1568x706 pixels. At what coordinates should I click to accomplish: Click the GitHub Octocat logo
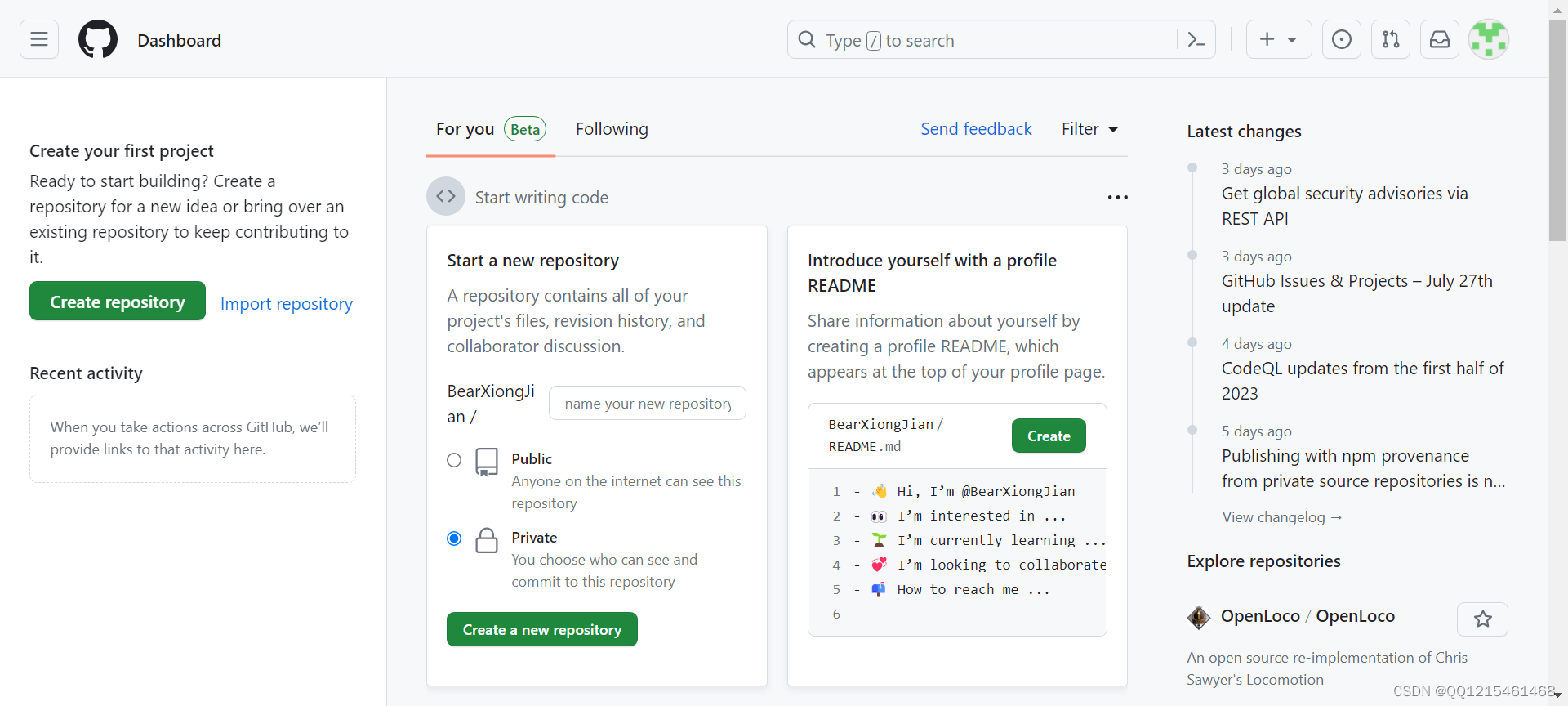pos(98,39)
